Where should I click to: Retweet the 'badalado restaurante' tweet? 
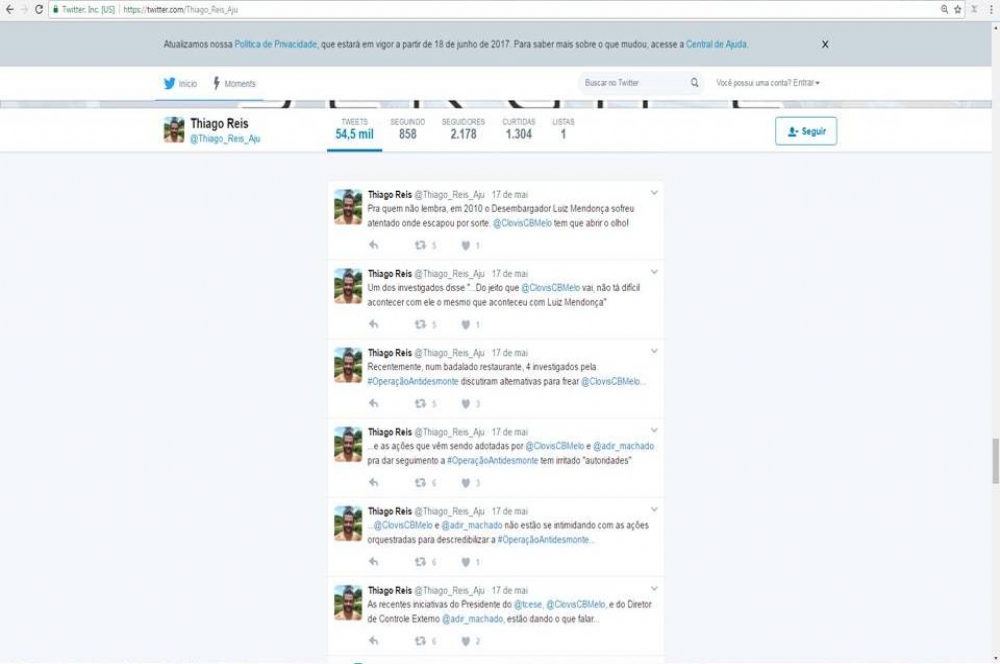[x=420, y=404]
